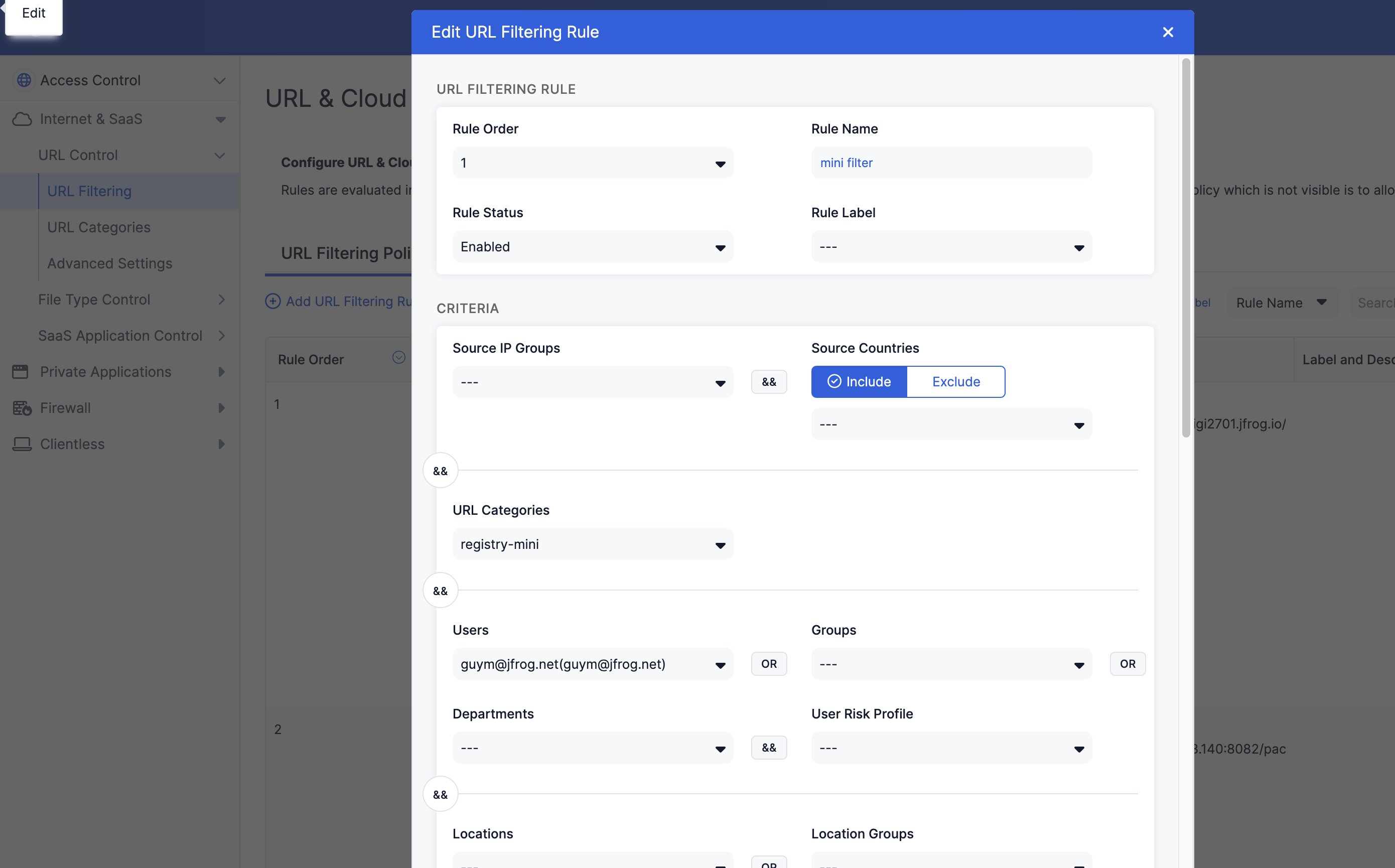Viewport: 1395px width, 868px height.
Task: Open the URL Categories dropdown showing registry-mini
Action: point(593,544)
